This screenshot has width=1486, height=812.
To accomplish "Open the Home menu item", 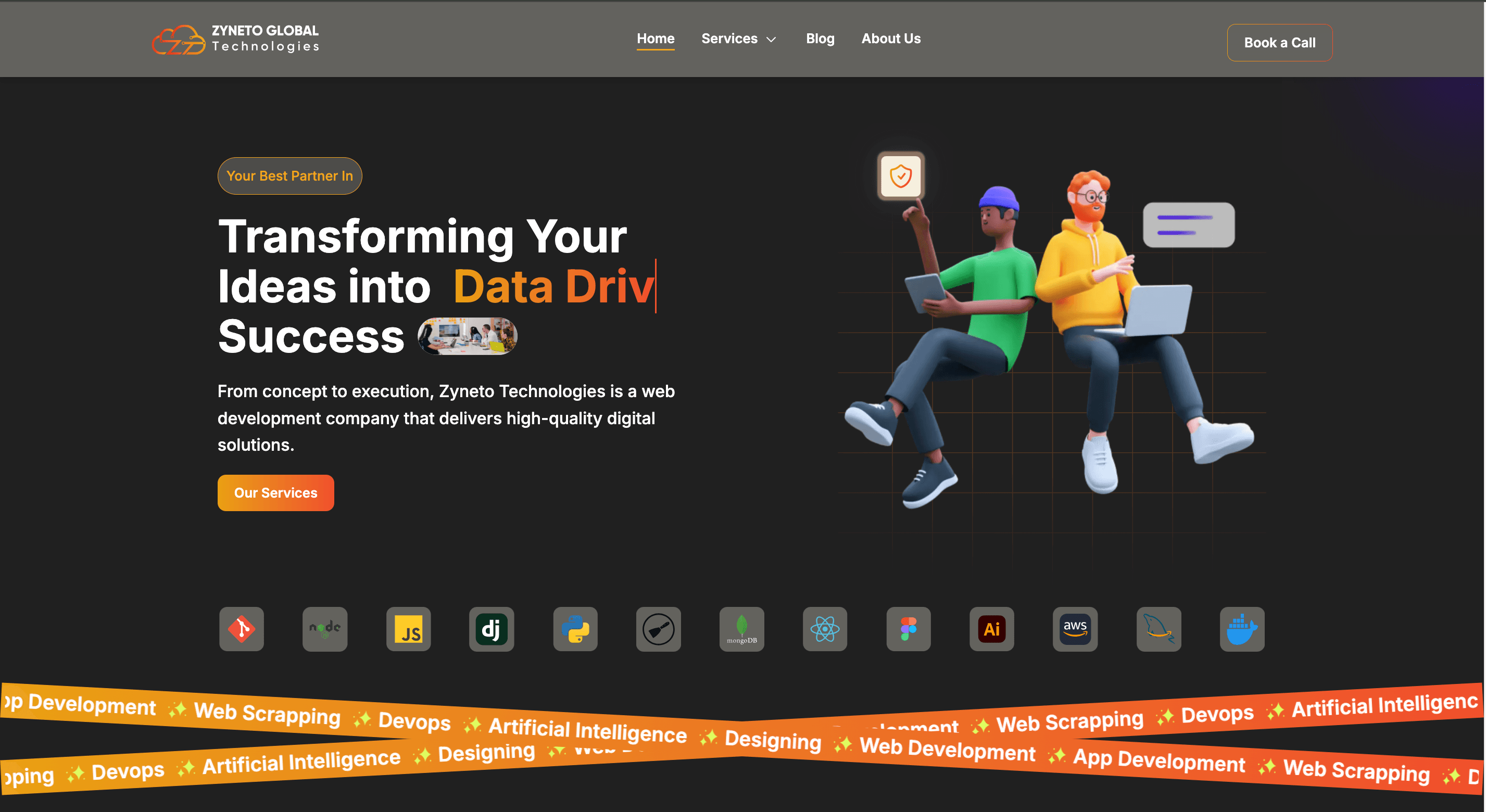I will click(x=656, y=39).
